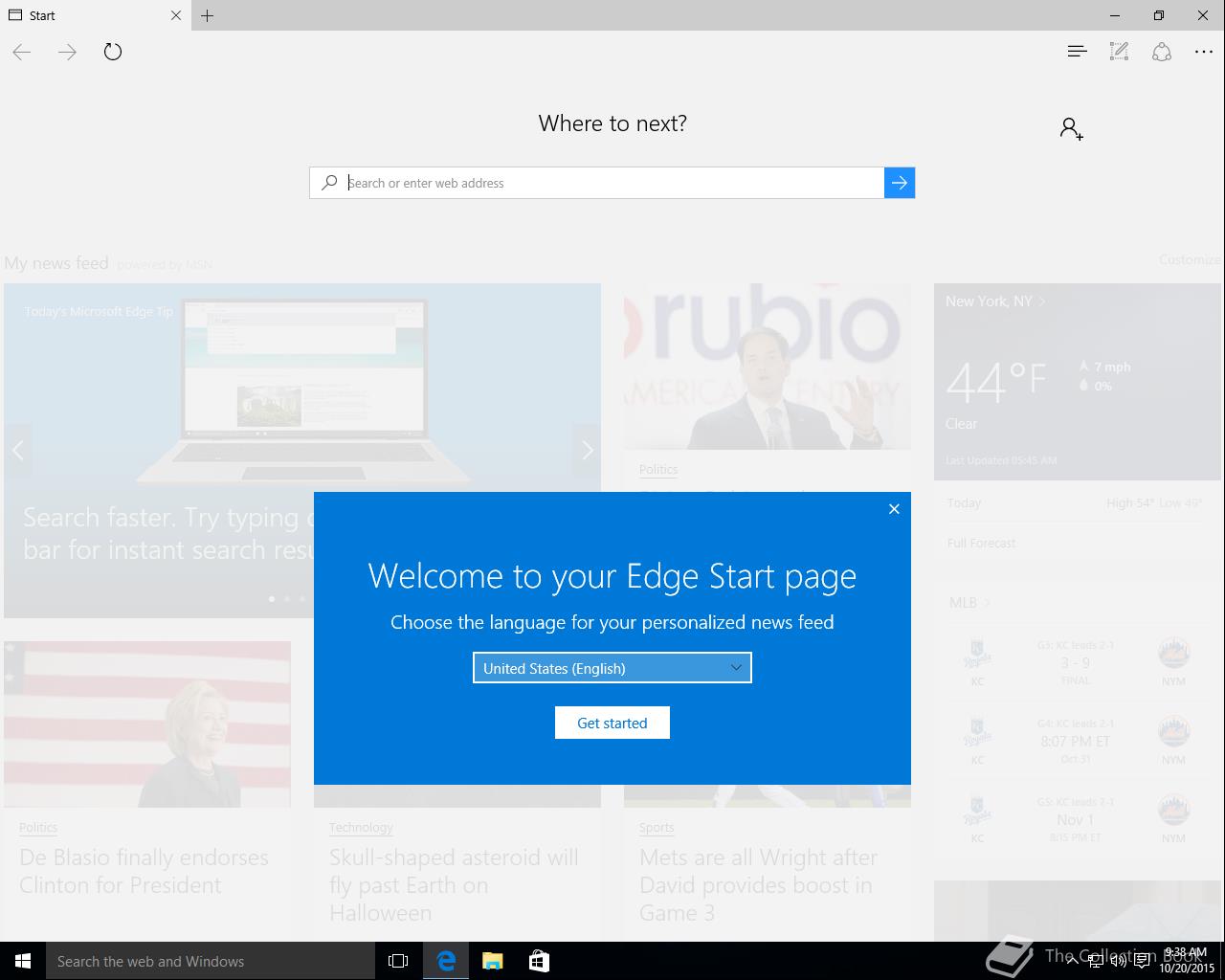Open Action Center notifications icon
Screen dimensions: 1225x980
click(x=1142, y=961)
